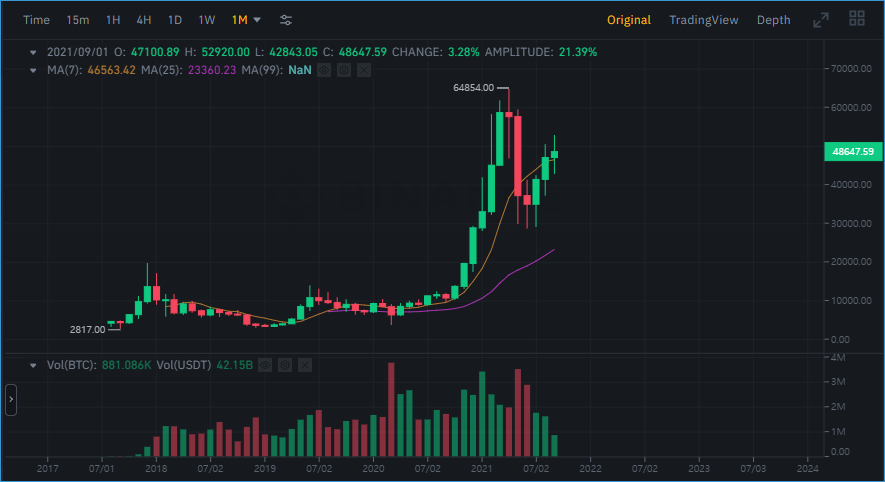
Task: Open MA indicator settings gear
Action: 344,70
